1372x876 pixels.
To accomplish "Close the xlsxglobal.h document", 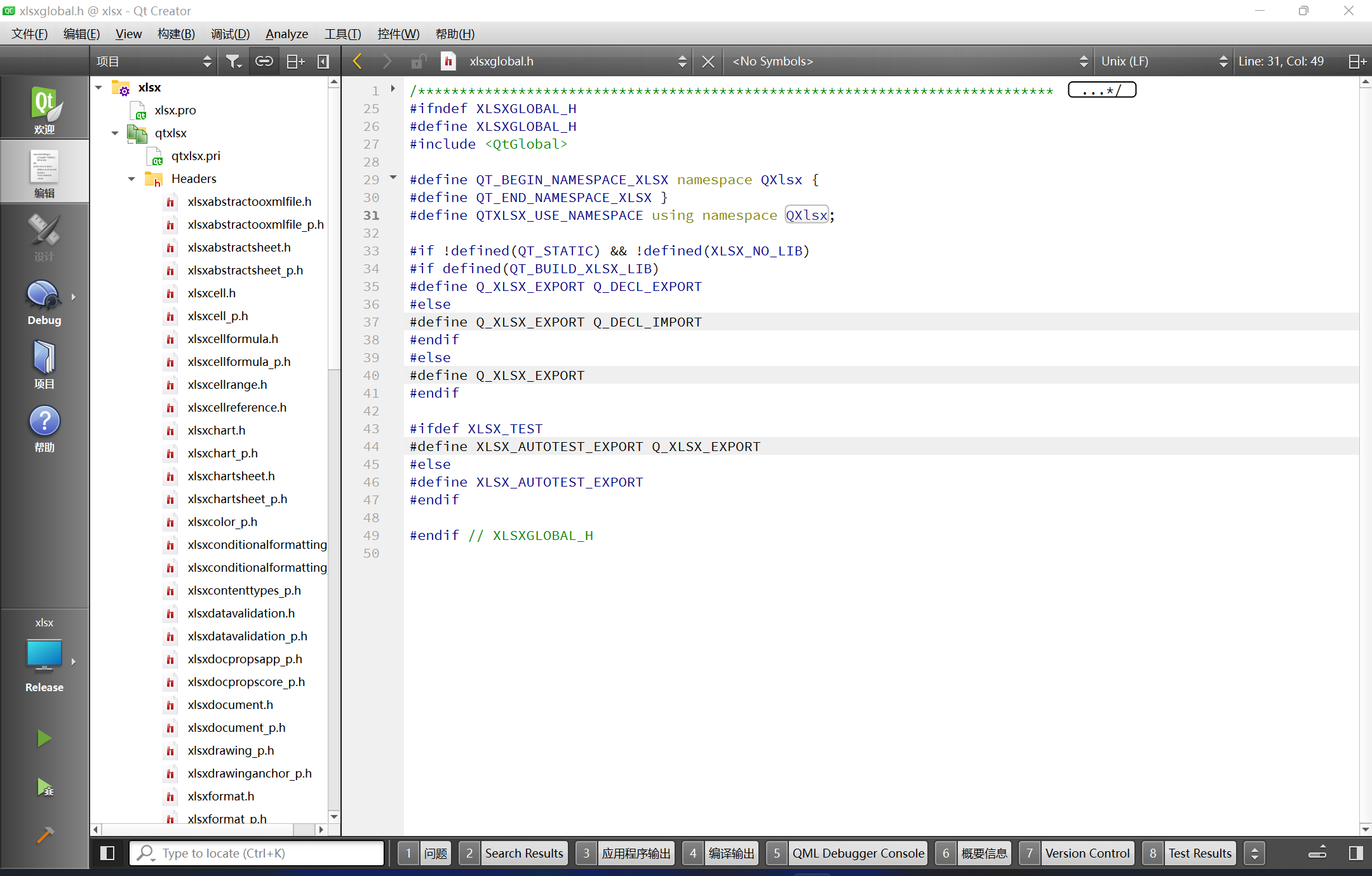I will tap(708, 61).
